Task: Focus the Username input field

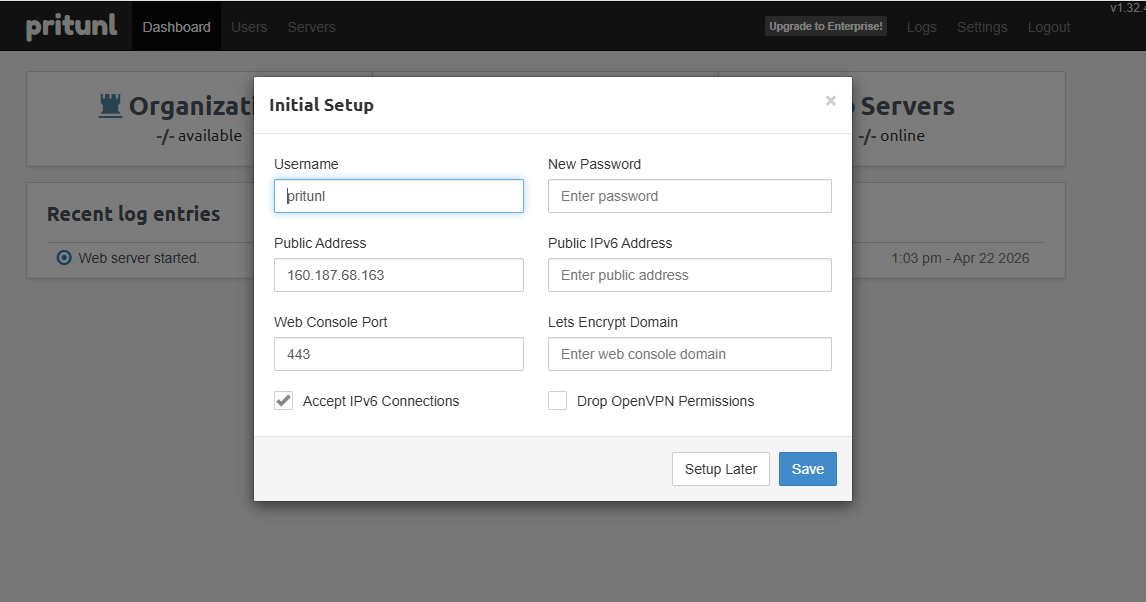Action: tap(399, 196)
